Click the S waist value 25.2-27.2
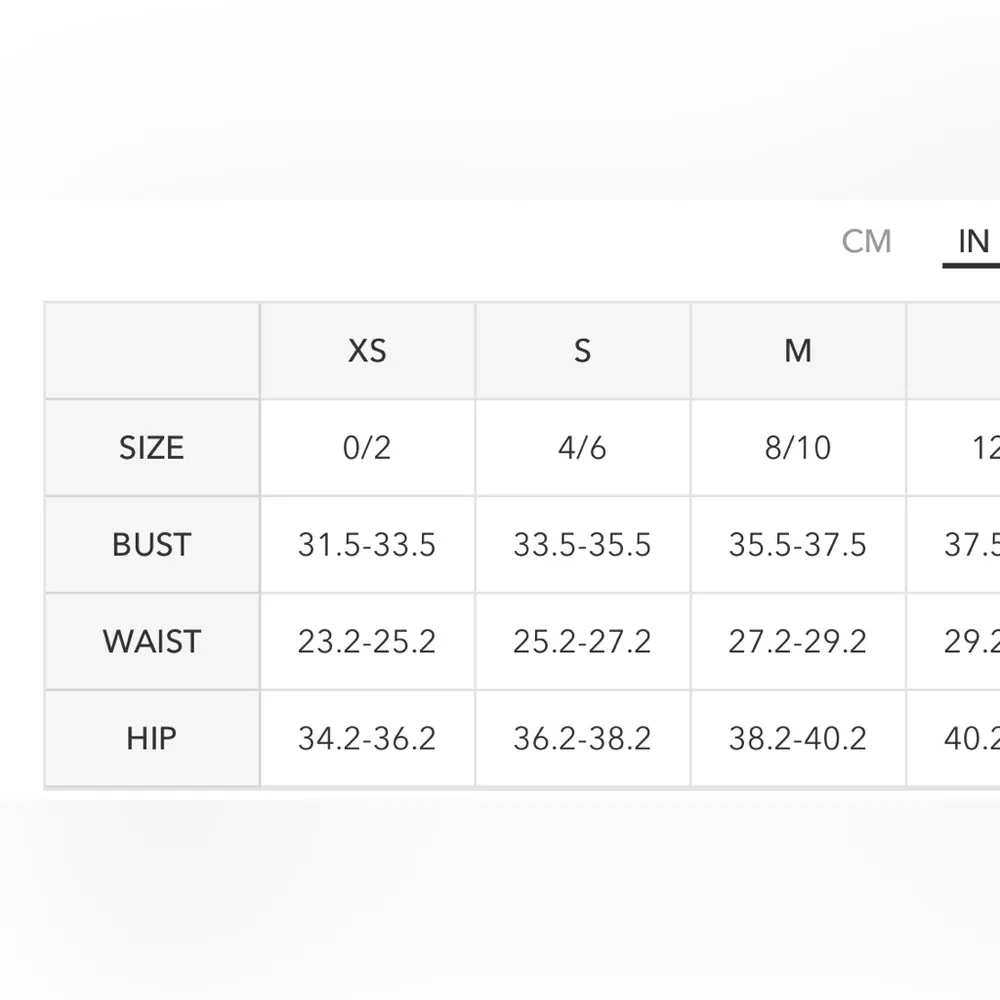 (582, 641)
